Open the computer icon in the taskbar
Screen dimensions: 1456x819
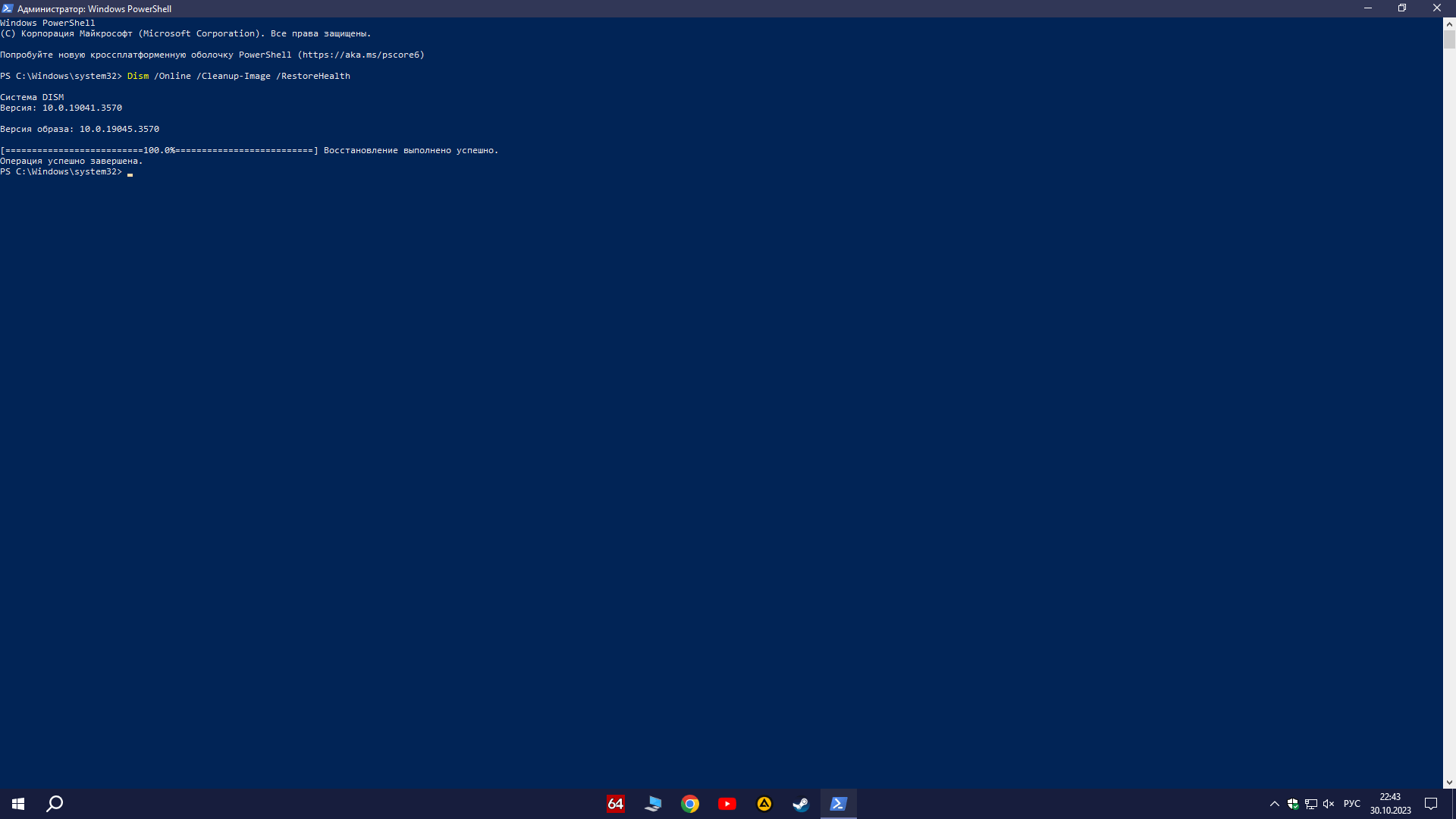652,804
